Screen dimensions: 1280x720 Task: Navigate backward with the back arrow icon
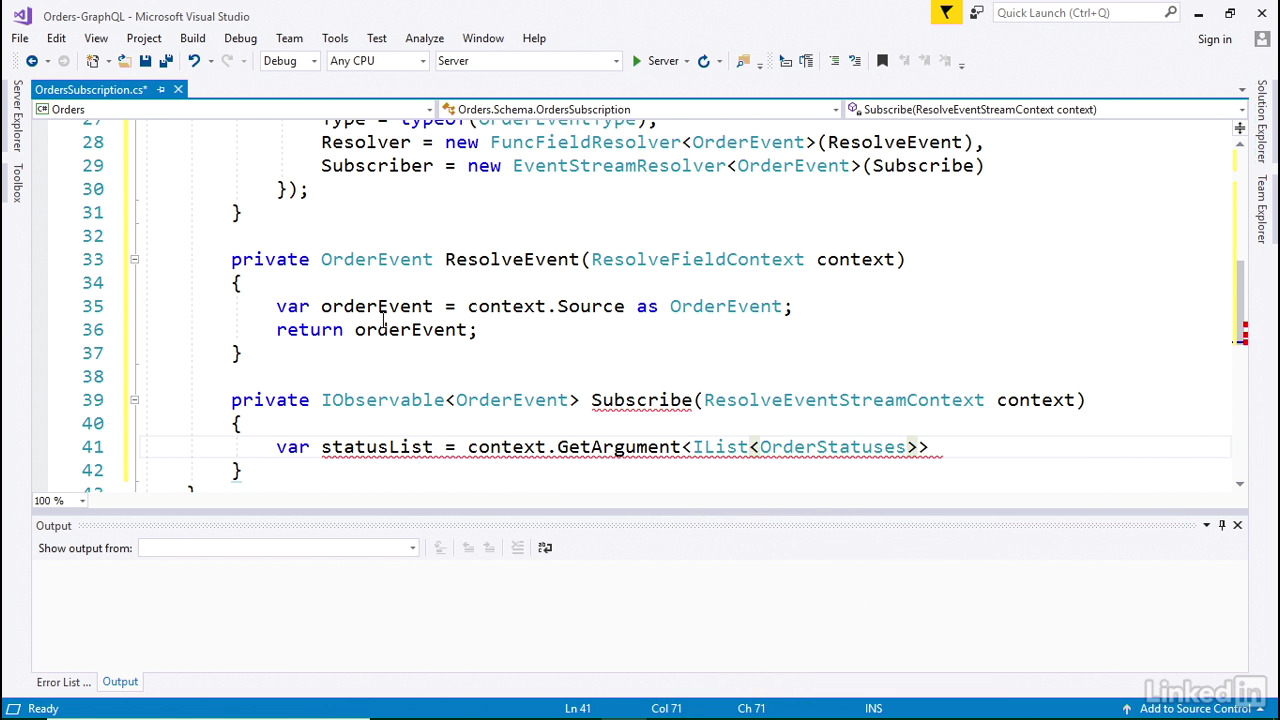point(32,61)
